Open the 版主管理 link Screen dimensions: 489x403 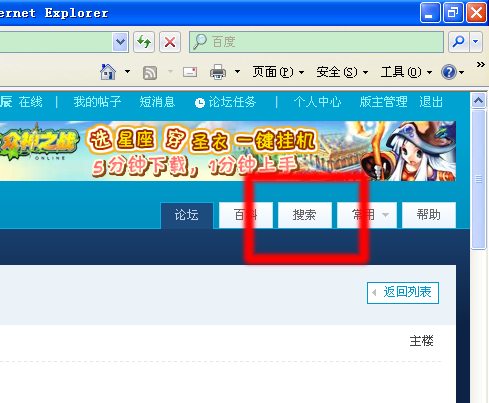pyautogui.click(x=383, y=102)
